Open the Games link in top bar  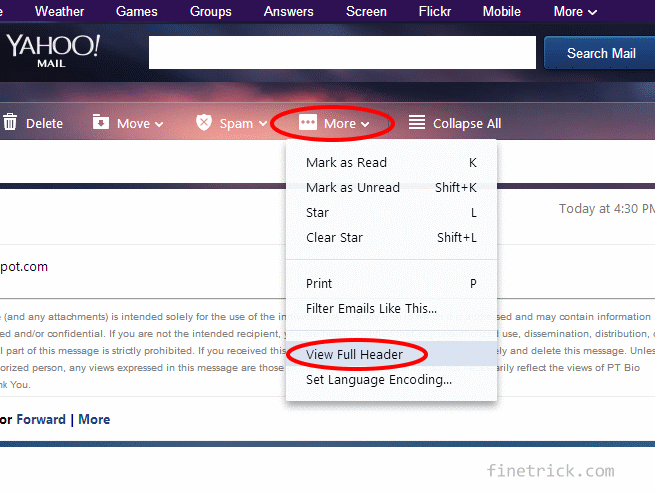137,11
